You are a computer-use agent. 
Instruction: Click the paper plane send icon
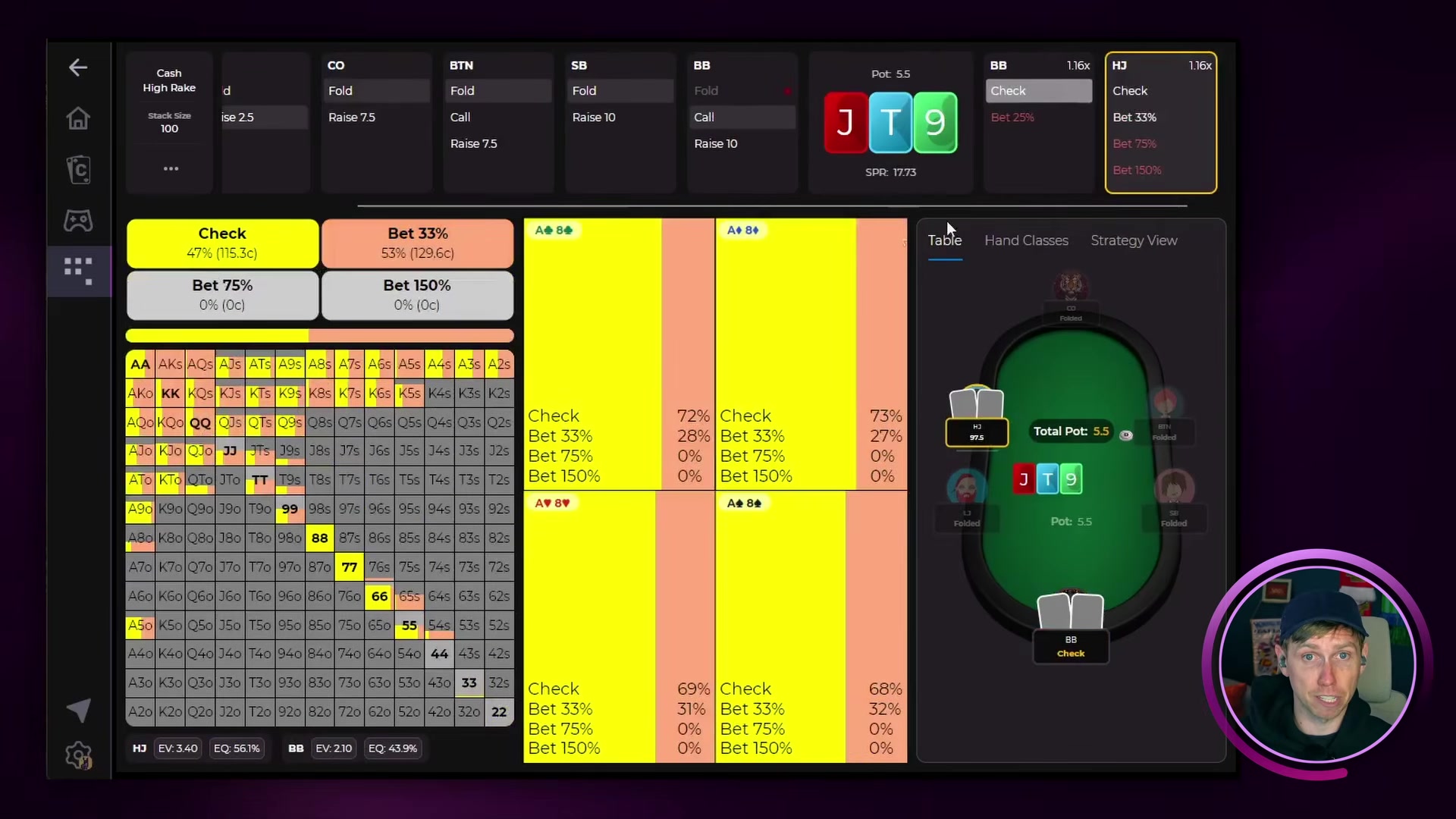pos(78,710)
